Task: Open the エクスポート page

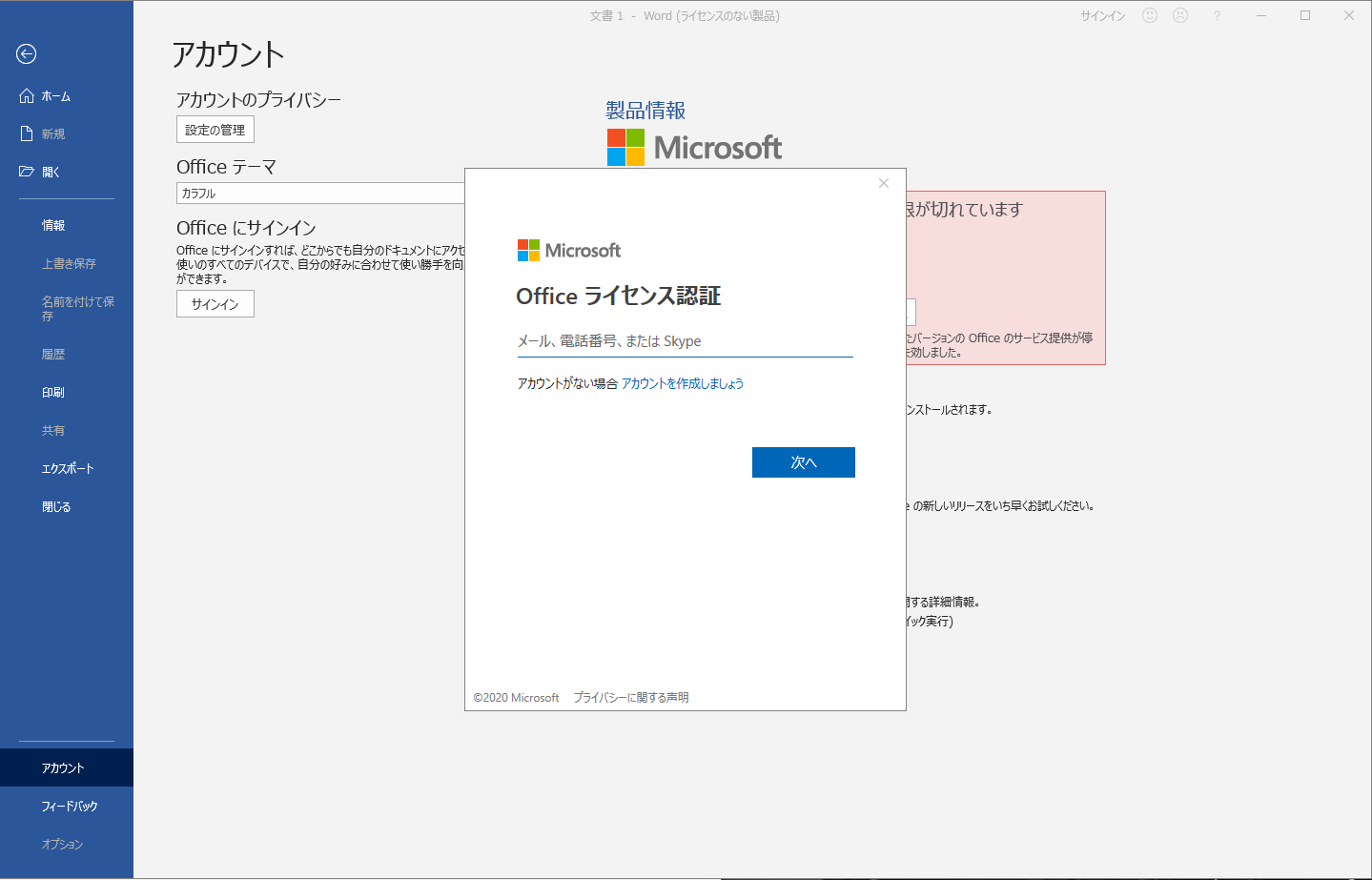Action: (x=67, y=469)
